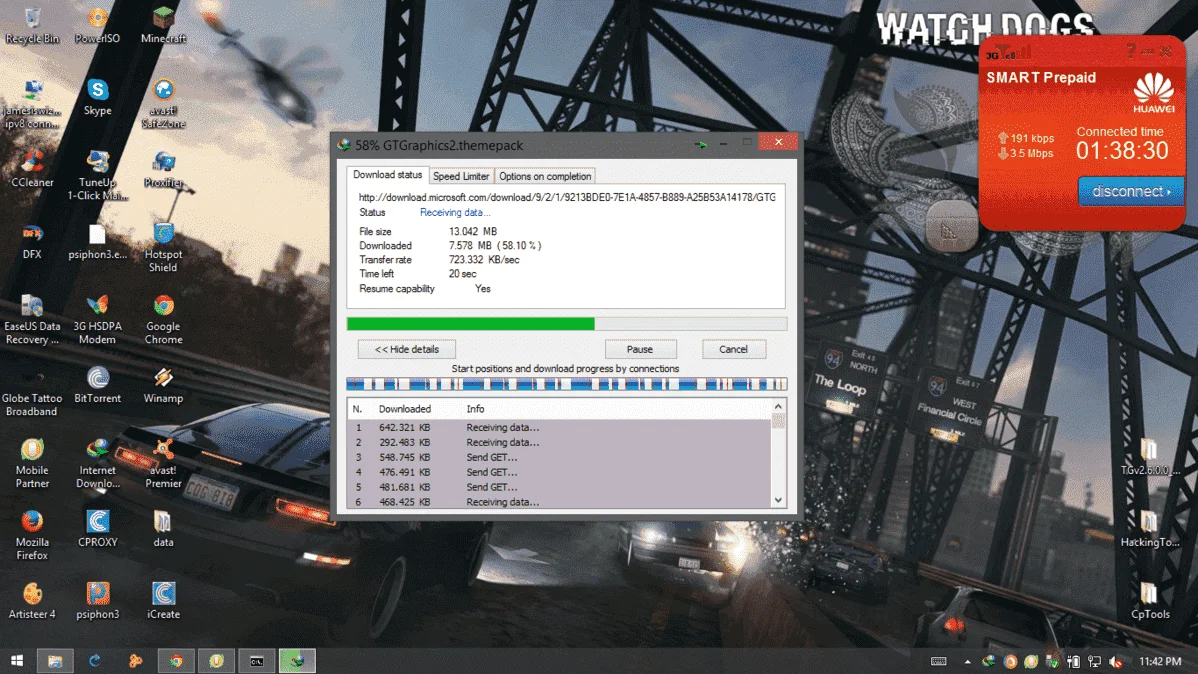This screenshot has height=674, width=1198.
Task: Click scroll up arrow in connections list
Action: coord(779,407)
